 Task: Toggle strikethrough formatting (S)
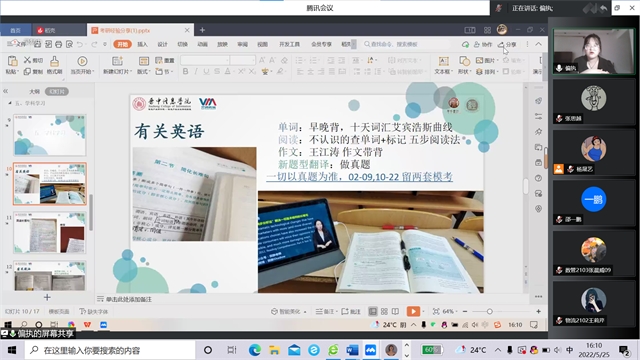217,71
